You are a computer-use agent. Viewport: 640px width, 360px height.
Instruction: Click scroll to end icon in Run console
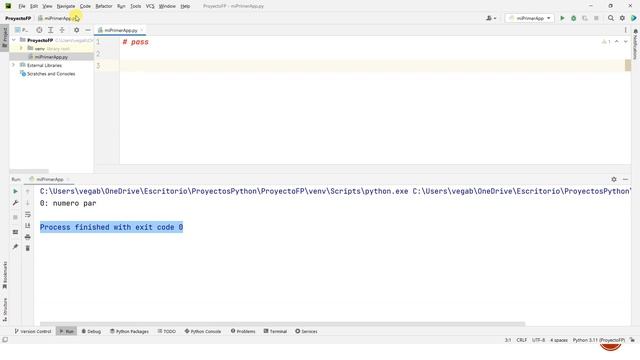pyautogui.click(x=28, y=226)
